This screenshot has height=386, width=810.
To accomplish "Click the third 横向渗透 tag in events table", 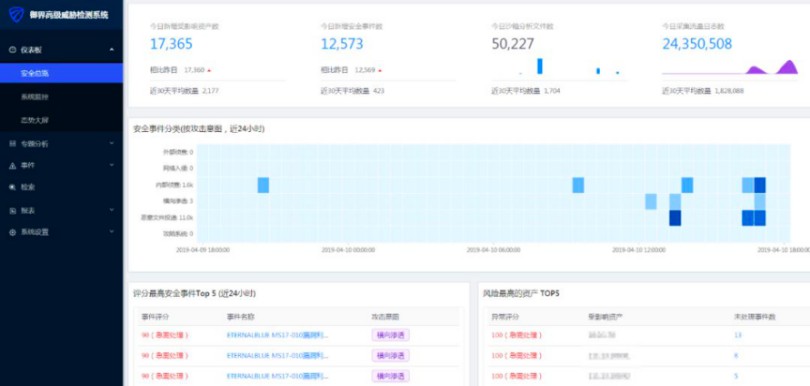I will [390, 376].
